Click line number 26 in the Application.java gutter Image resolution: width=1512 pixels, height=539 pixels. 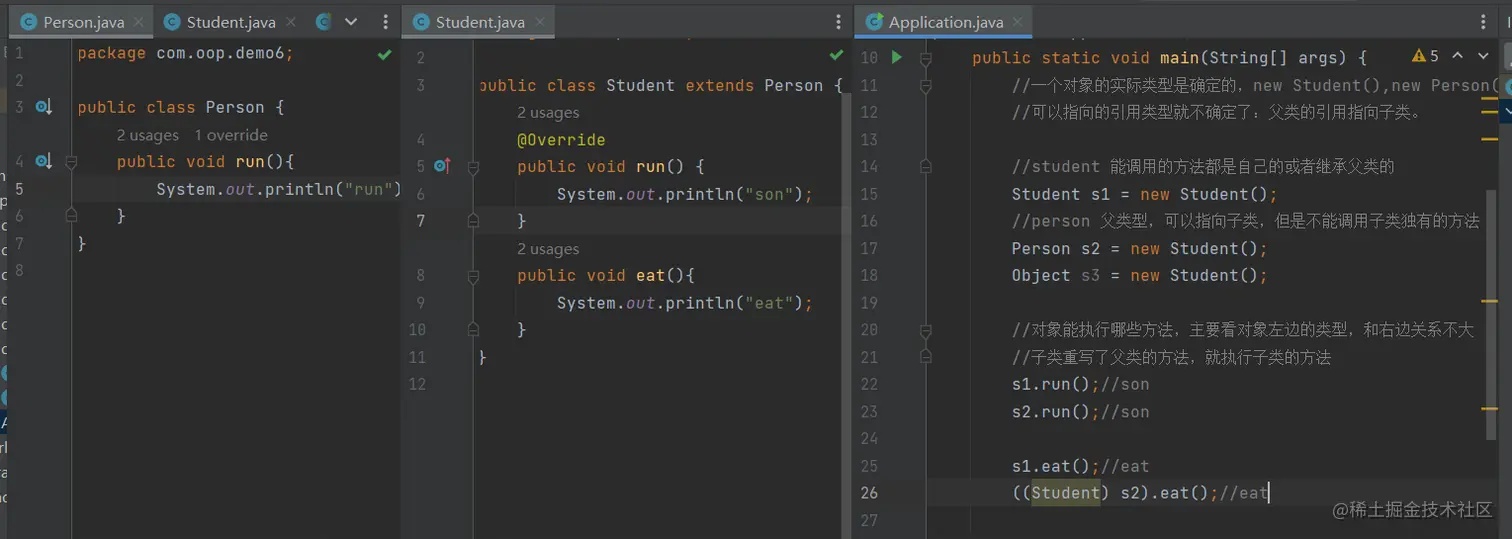coord(869,492)
